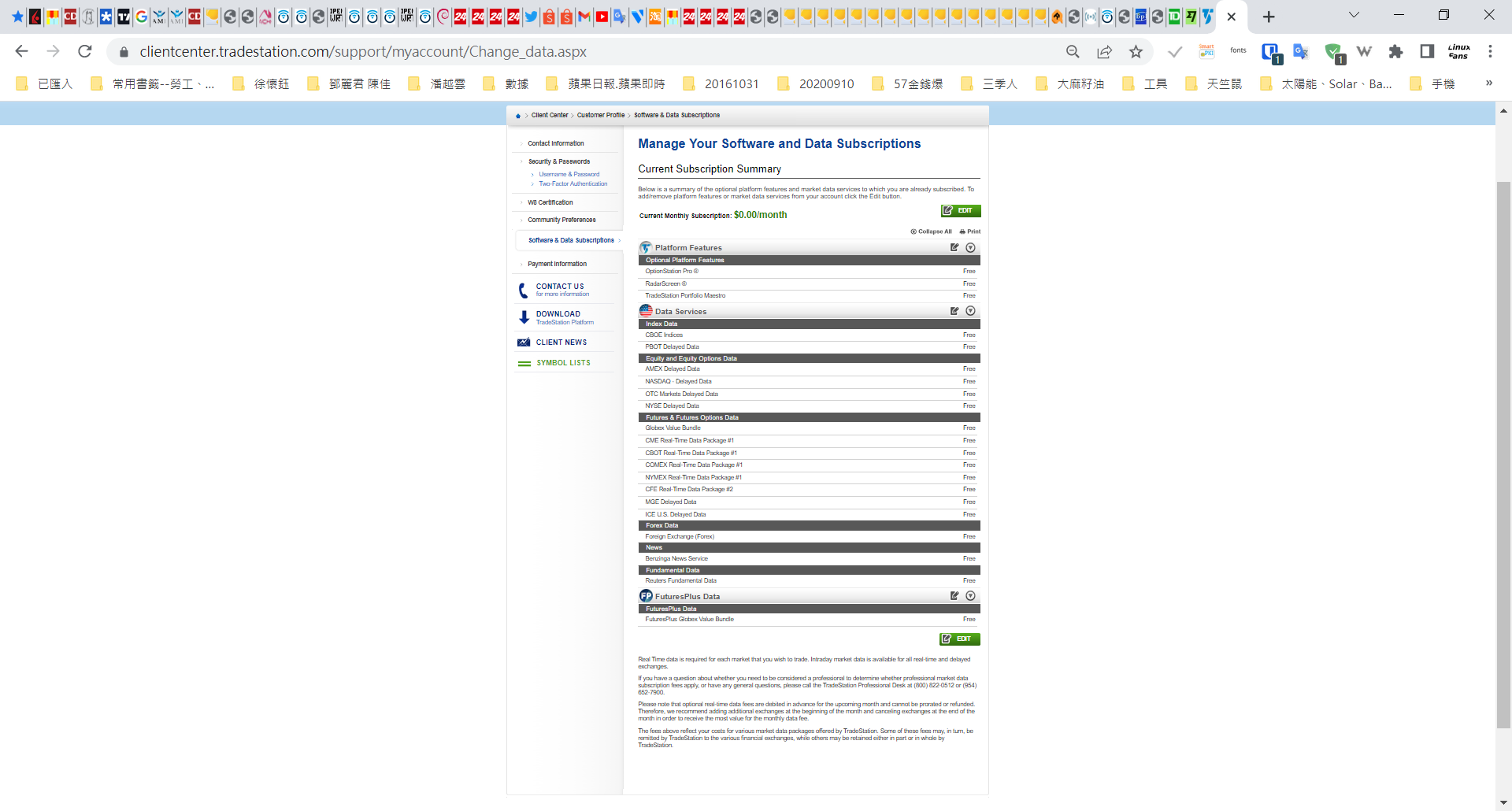Click the Platform Features TradeStation logo icon

pyautogui.click(x=647, y=247)
